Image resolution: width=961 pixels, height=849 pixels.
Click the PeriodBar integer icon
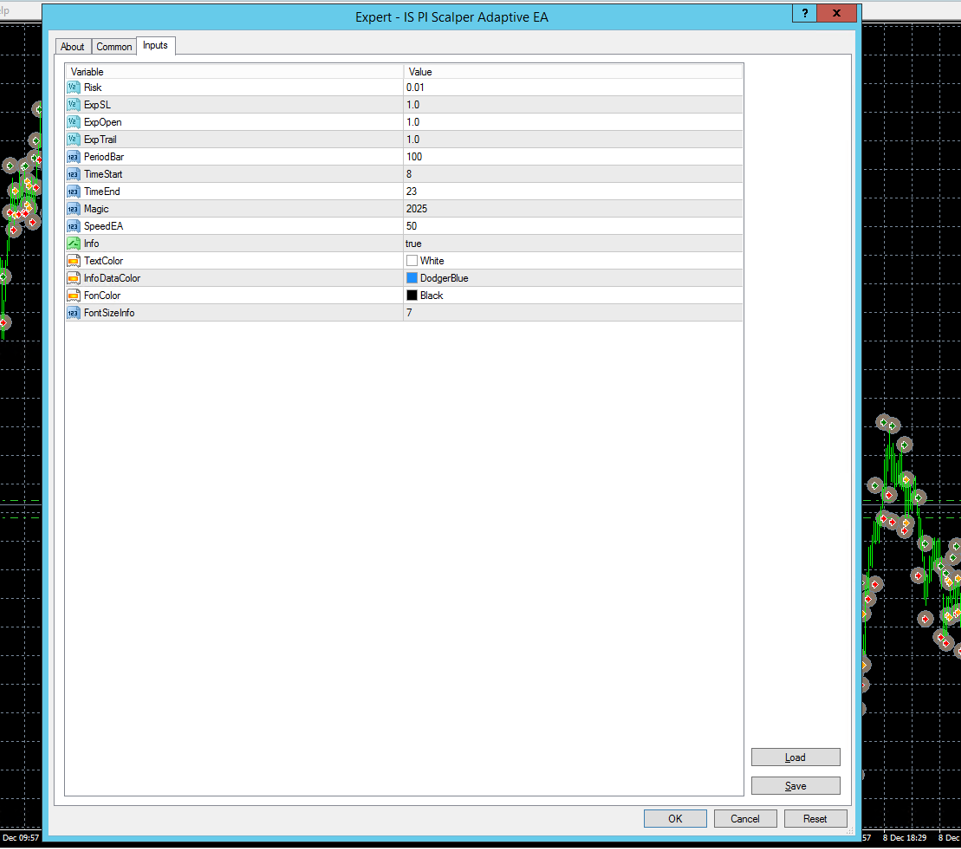click(x=73, y=157)
